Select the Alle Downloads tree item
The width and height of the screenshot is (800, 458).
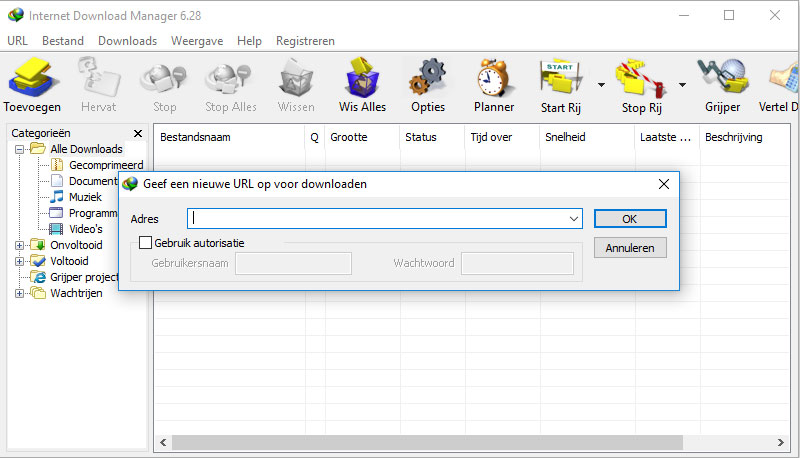(86, 149)
